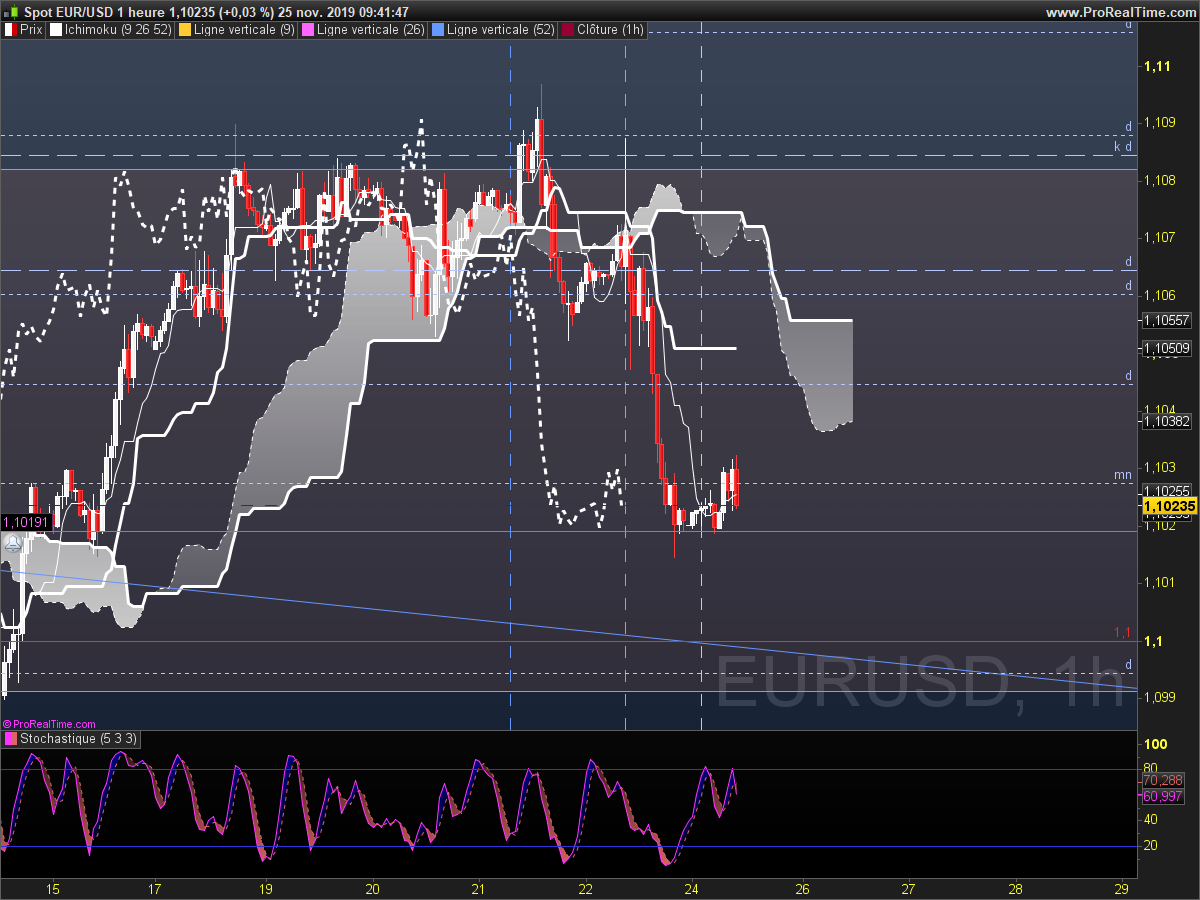
Task: Click the stochastic value label 70,288
Action: [x=1162, y=780]
